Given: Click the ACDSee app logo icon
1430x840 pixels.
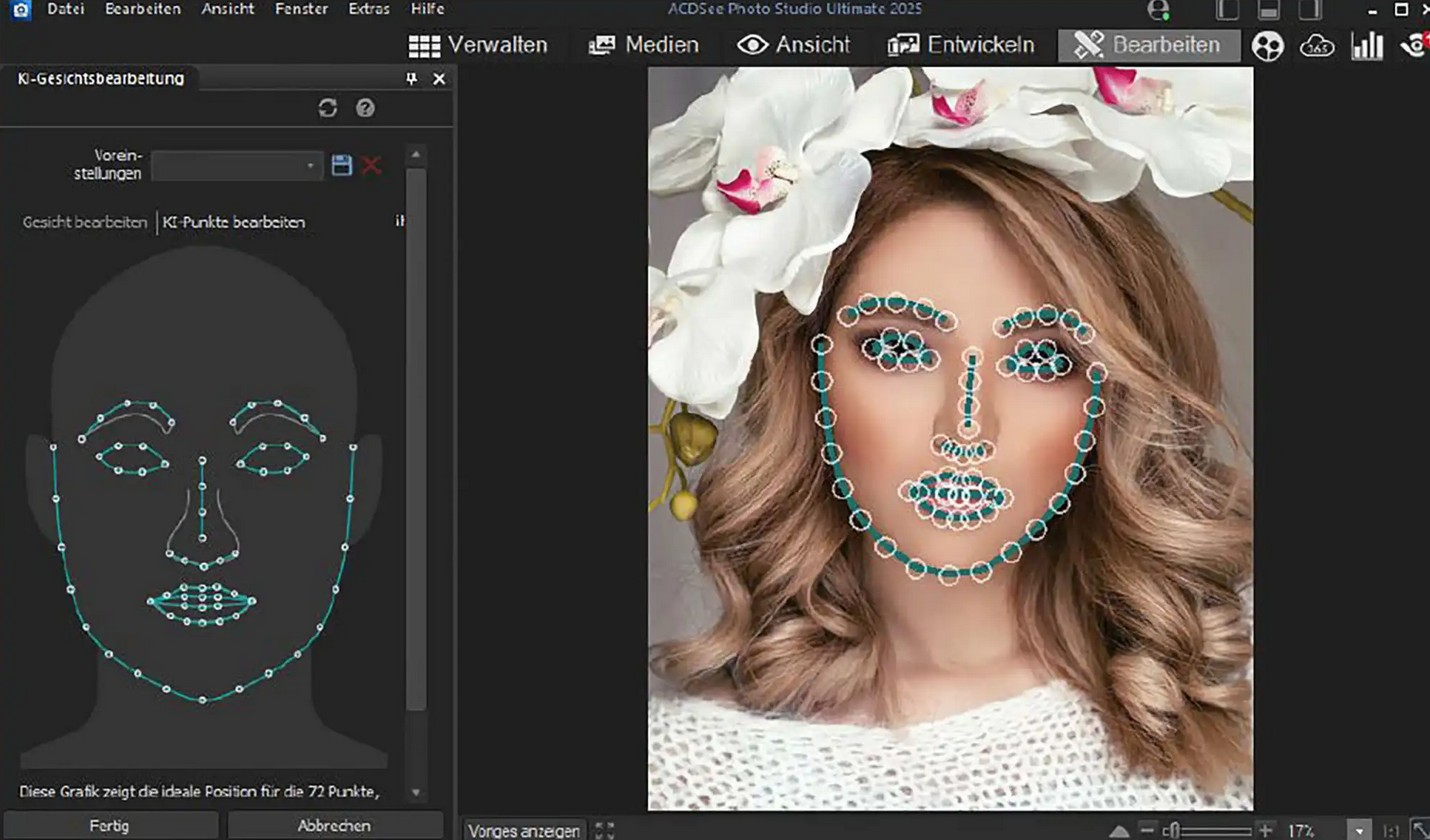Looking at the screenshot, I should [x=21, y=10].
